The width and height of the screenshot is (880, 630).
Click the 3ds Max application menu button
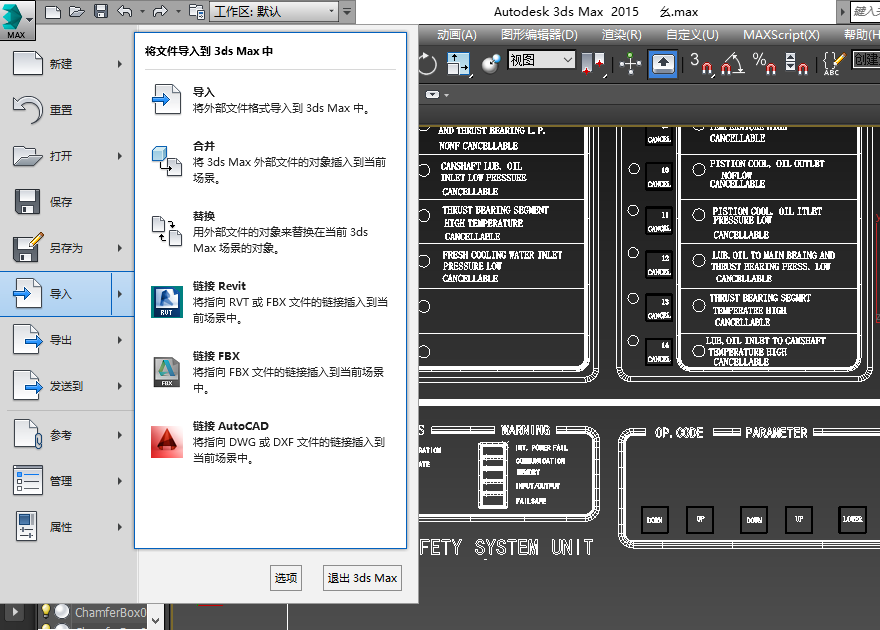(17, 19)
